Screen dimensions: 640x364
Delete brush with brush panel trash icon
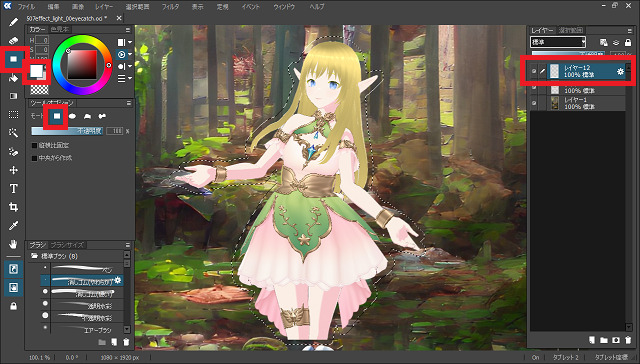pos(126,342)
